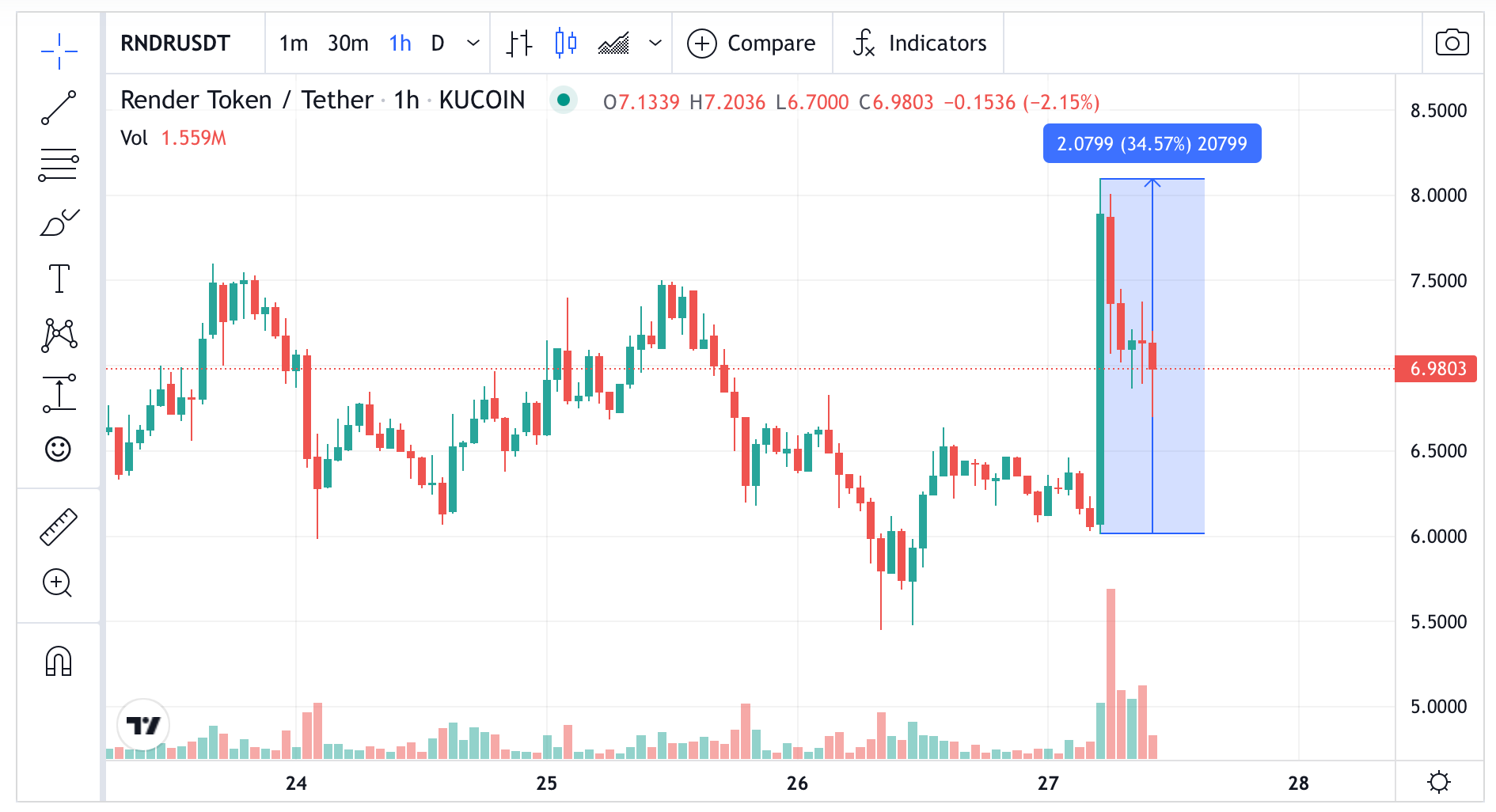This screenshot has height=812, width=1496.
Task: Select the trend line drawing tool
Action: 59,108
